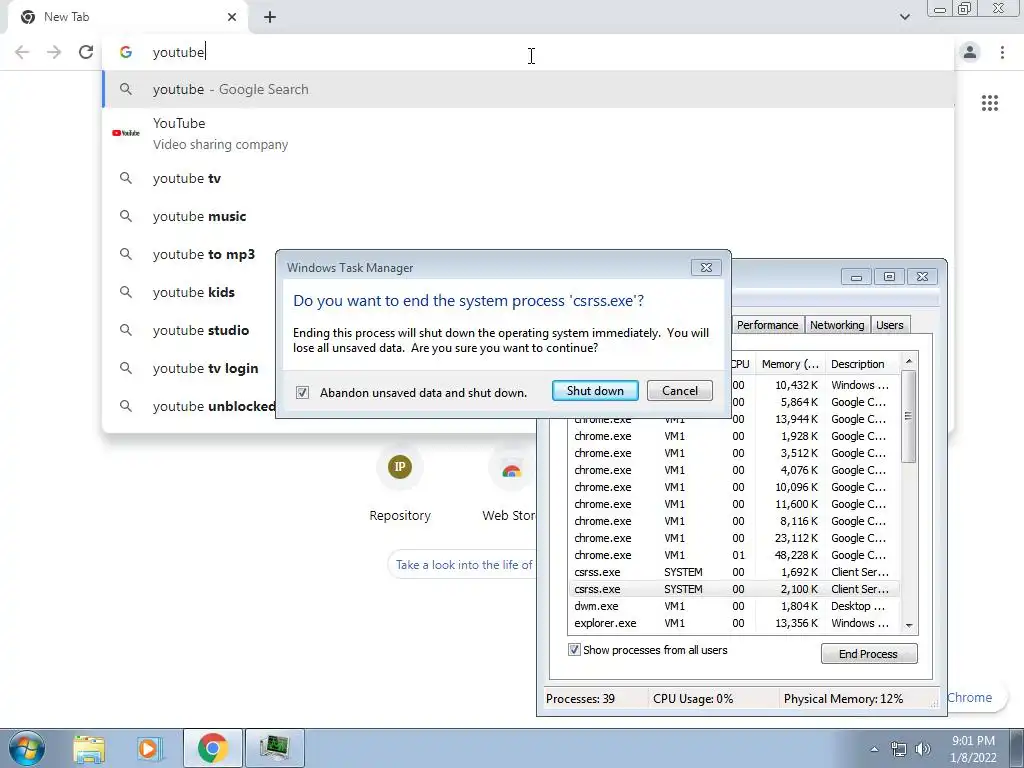Toggle 'Abandon unsaved data and shut down' checkbox
The height and width of the screenshot is (768, 1024).
302,392
